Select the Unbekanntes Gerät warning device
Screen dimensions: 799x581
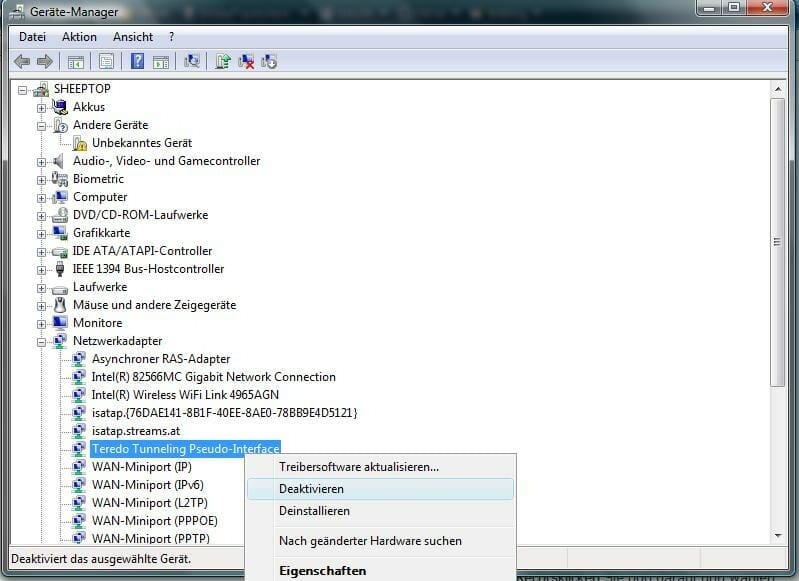point(141,143)
